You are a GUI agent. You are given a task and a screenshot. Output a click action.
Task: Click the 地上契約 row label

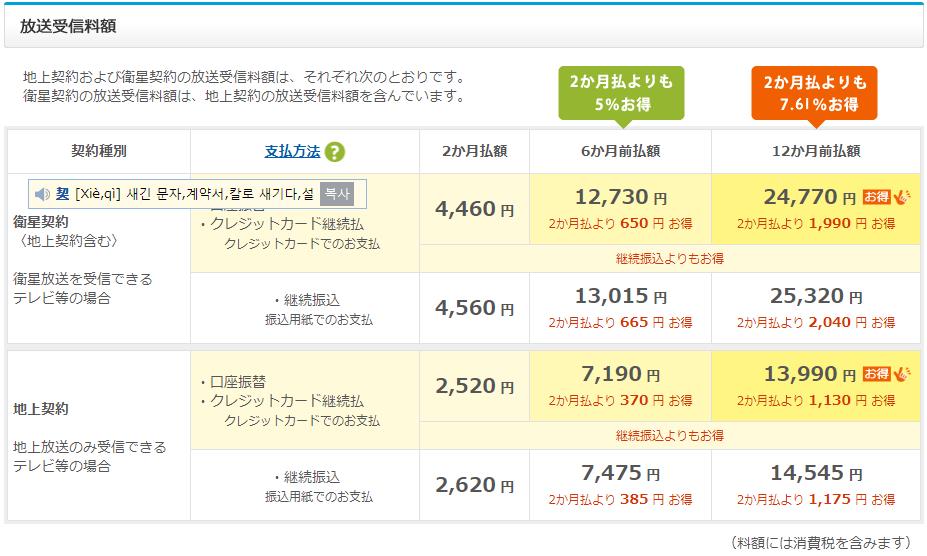(x=41, y=409)
